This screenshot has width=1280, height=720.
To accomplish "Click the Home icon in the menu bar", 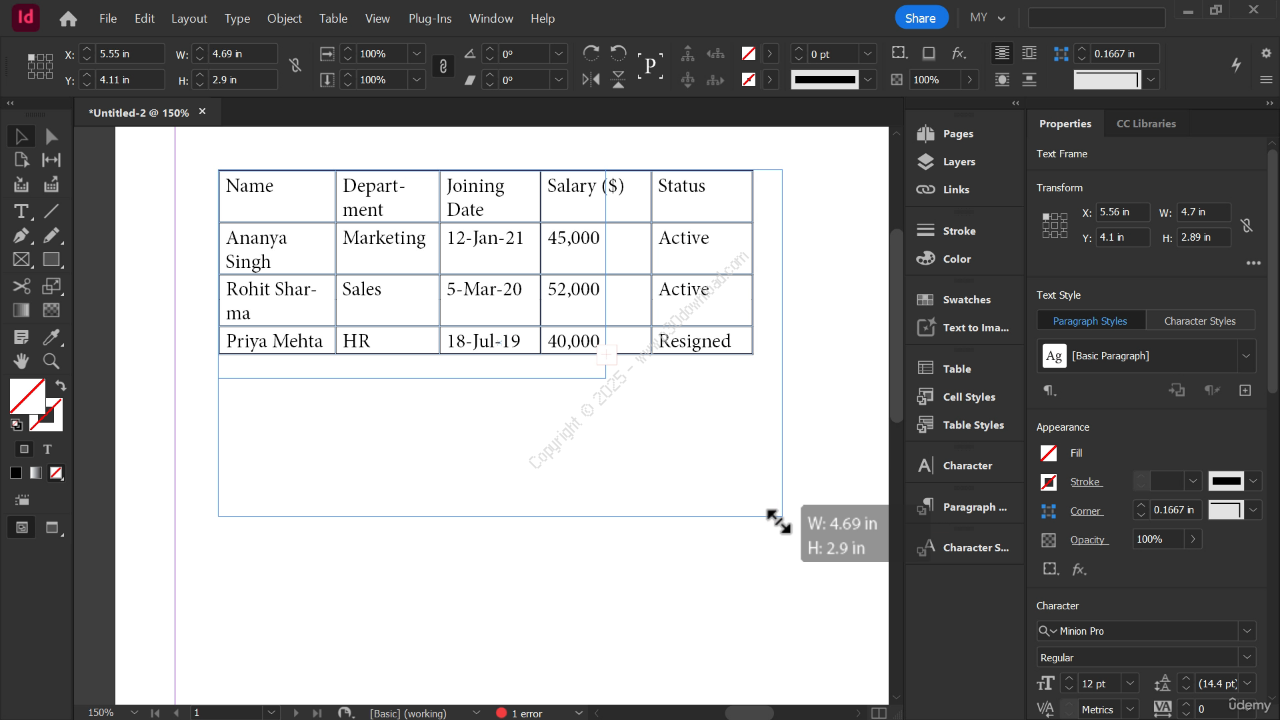I will click(x=68, y=19).
